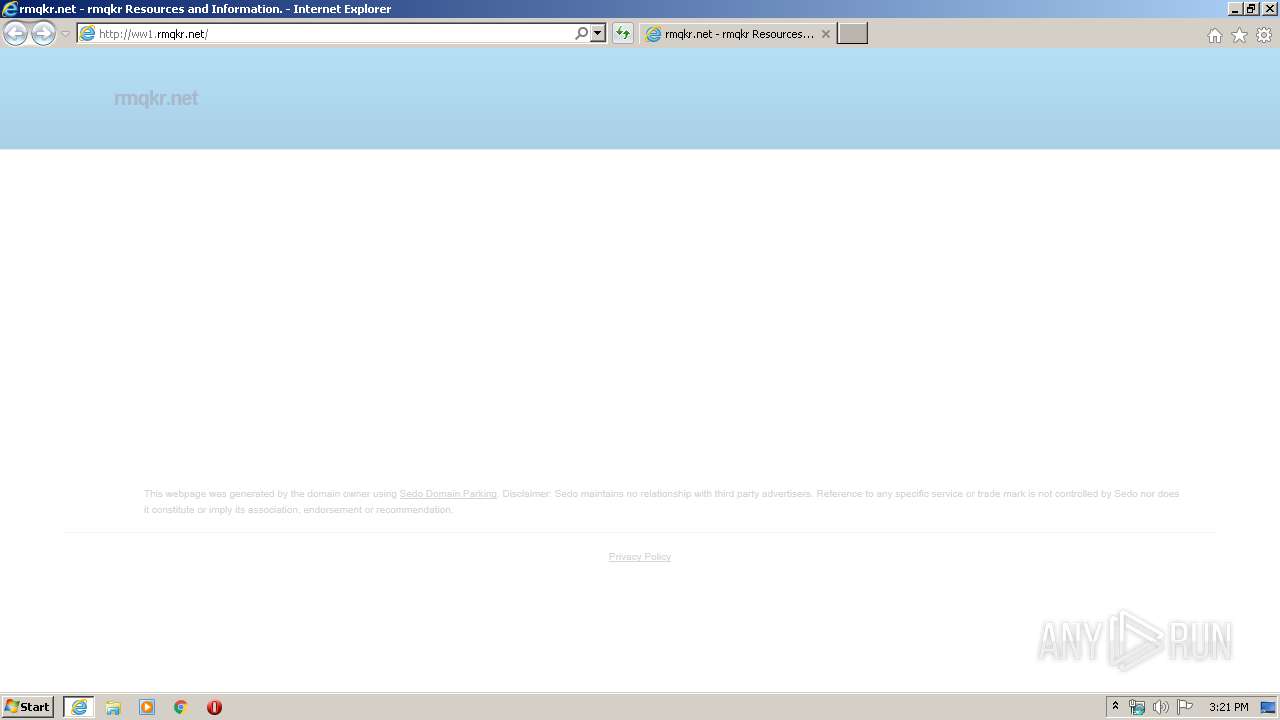The height and width of the screenshot is (720, 1280).
Task: Open Favorites star icon
Action: coord(1239,35)
